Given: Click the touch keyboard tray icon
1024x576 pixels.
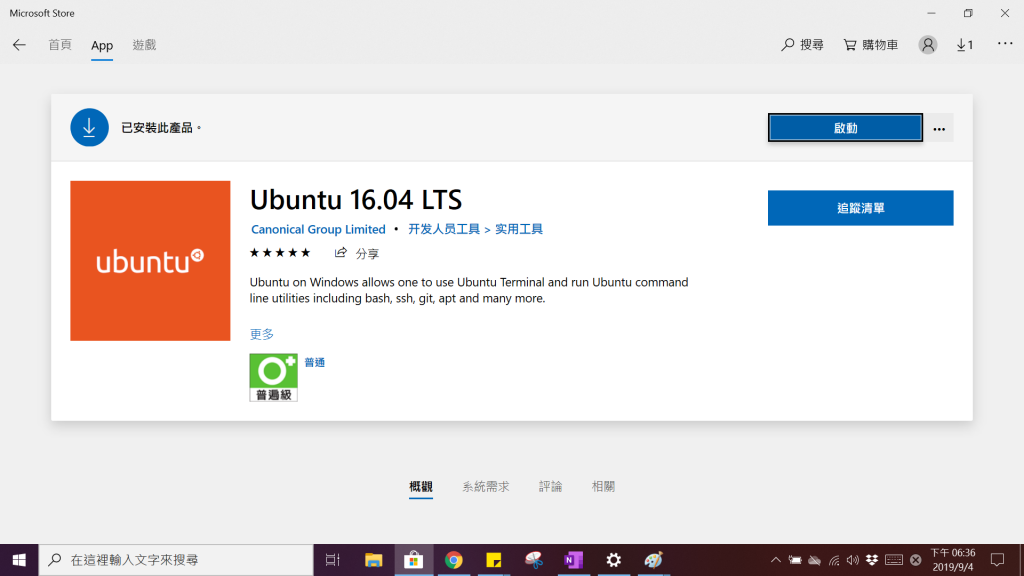Looking at the screenshot, I should [893, 560].
